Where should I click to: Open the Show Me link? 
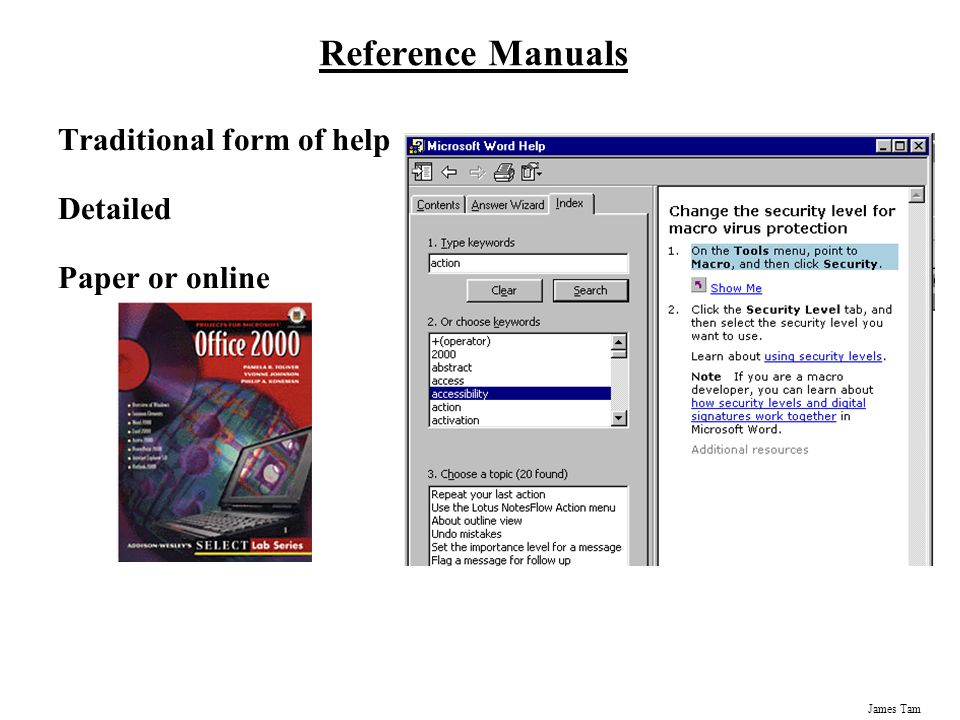click(x=736, y=288)
